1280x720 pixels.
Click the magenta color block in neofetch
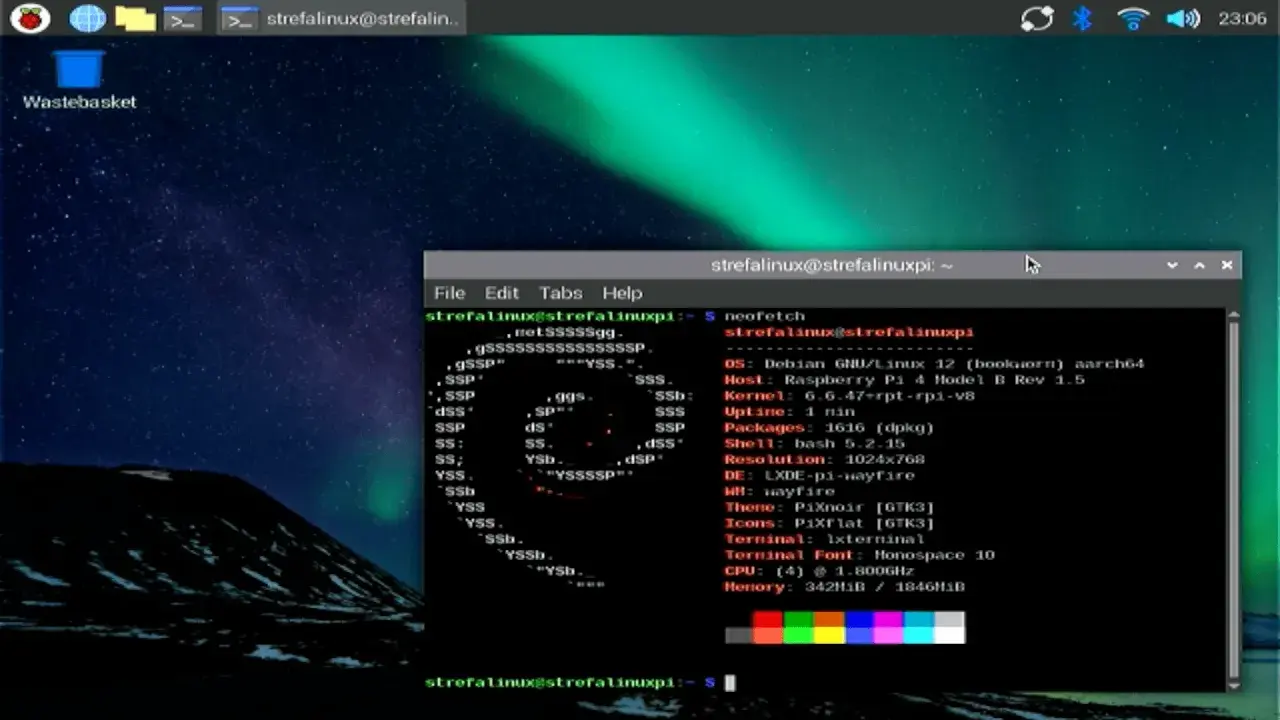coord(889,619)
